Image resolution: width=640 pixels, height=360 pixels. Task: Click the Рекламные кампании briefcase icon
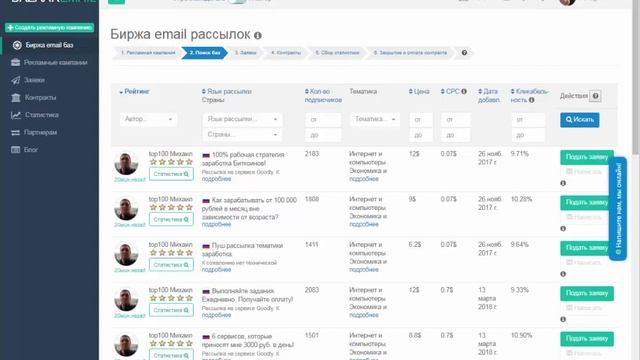[16, 62]
